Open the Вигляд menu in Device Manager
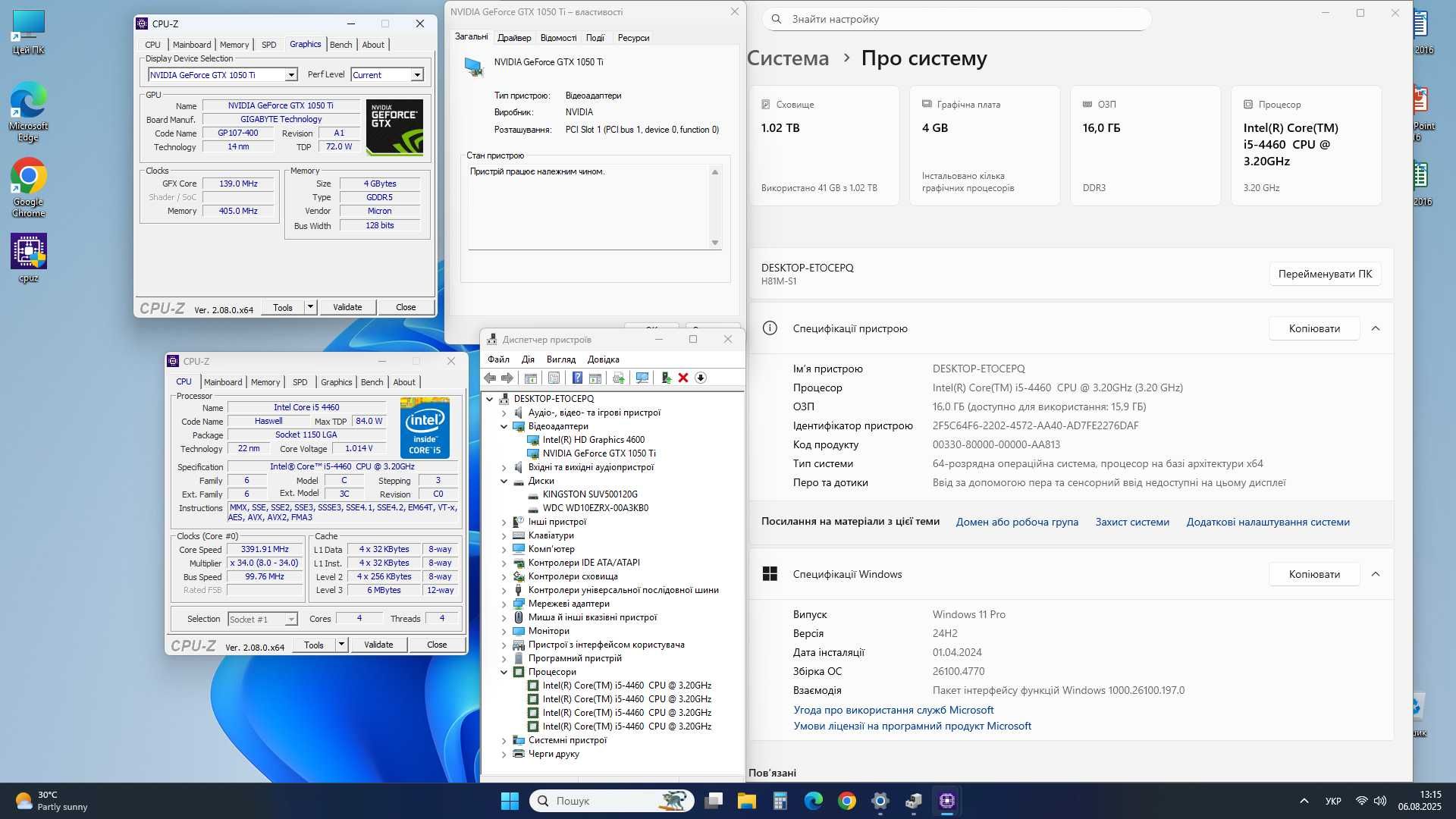 [x=561, y=359]
